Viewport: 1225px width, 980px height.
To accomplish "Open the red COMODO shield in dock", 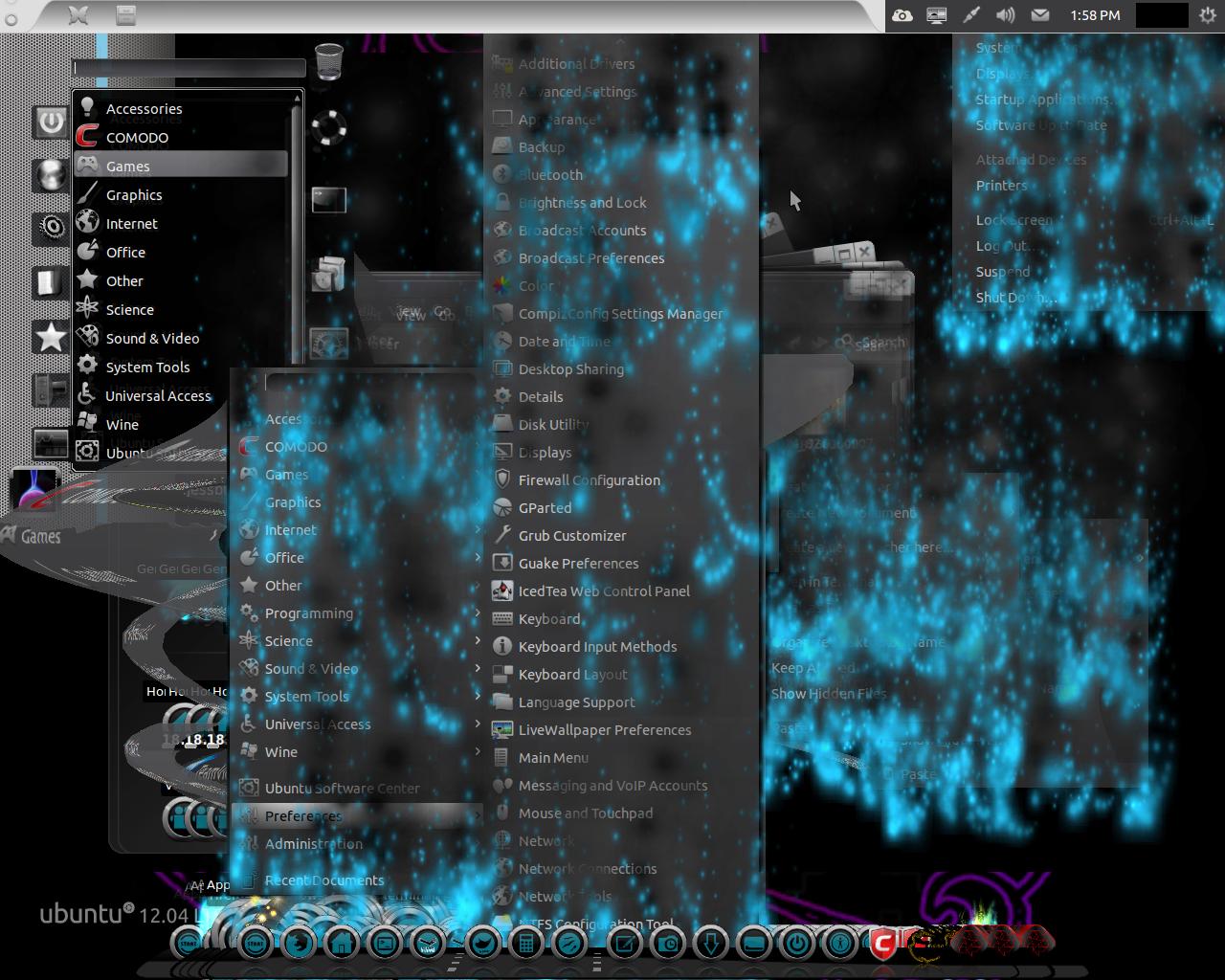I will (882, 944).
